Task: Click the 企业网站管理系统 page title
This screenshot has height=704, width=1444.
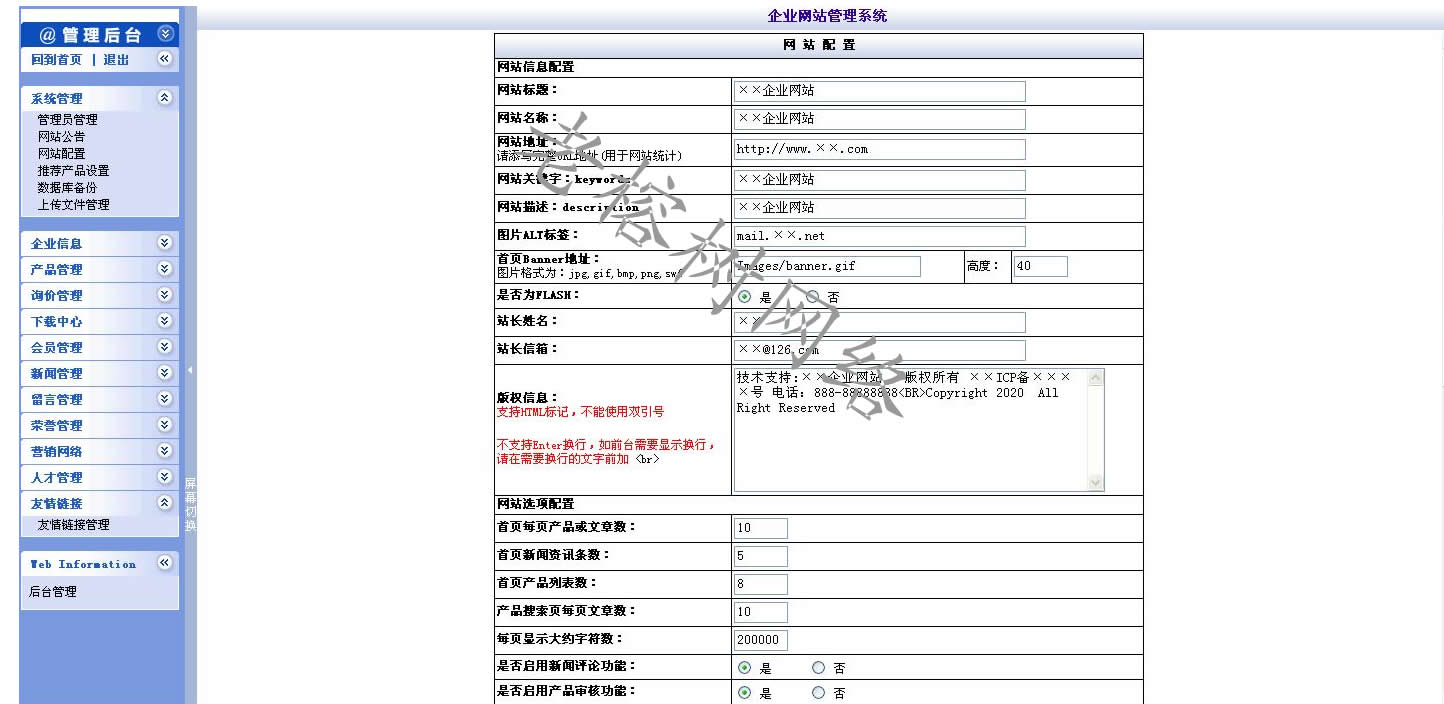Action: [827, 15]
